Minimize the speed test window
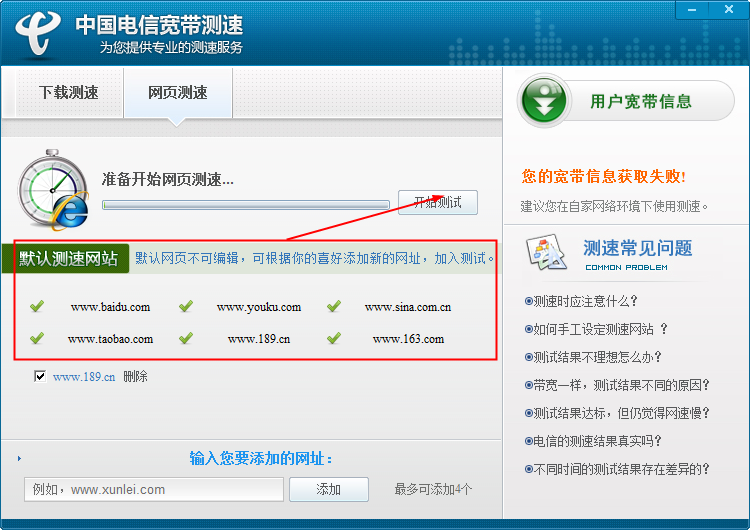Image resolution: width=750 pixels, height=530 pixels. [692, 10]
